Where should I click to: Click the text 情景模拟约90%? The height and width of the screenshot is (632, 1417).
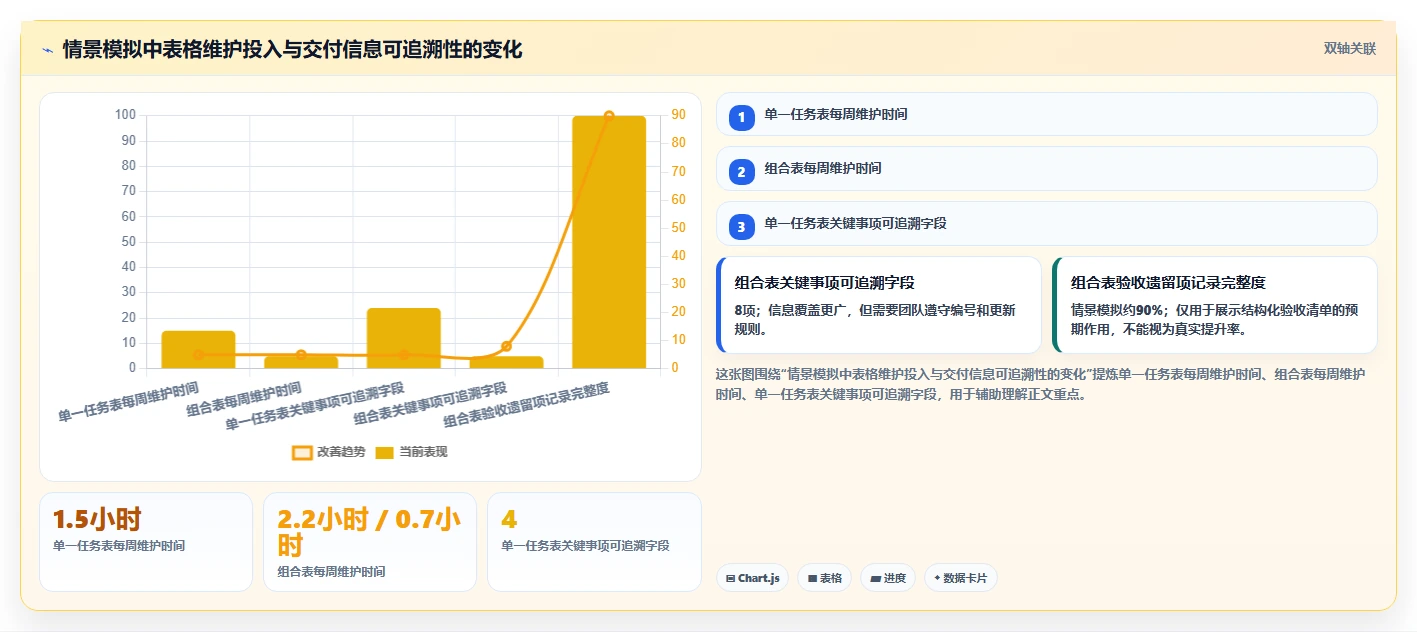coord(1116,310)
